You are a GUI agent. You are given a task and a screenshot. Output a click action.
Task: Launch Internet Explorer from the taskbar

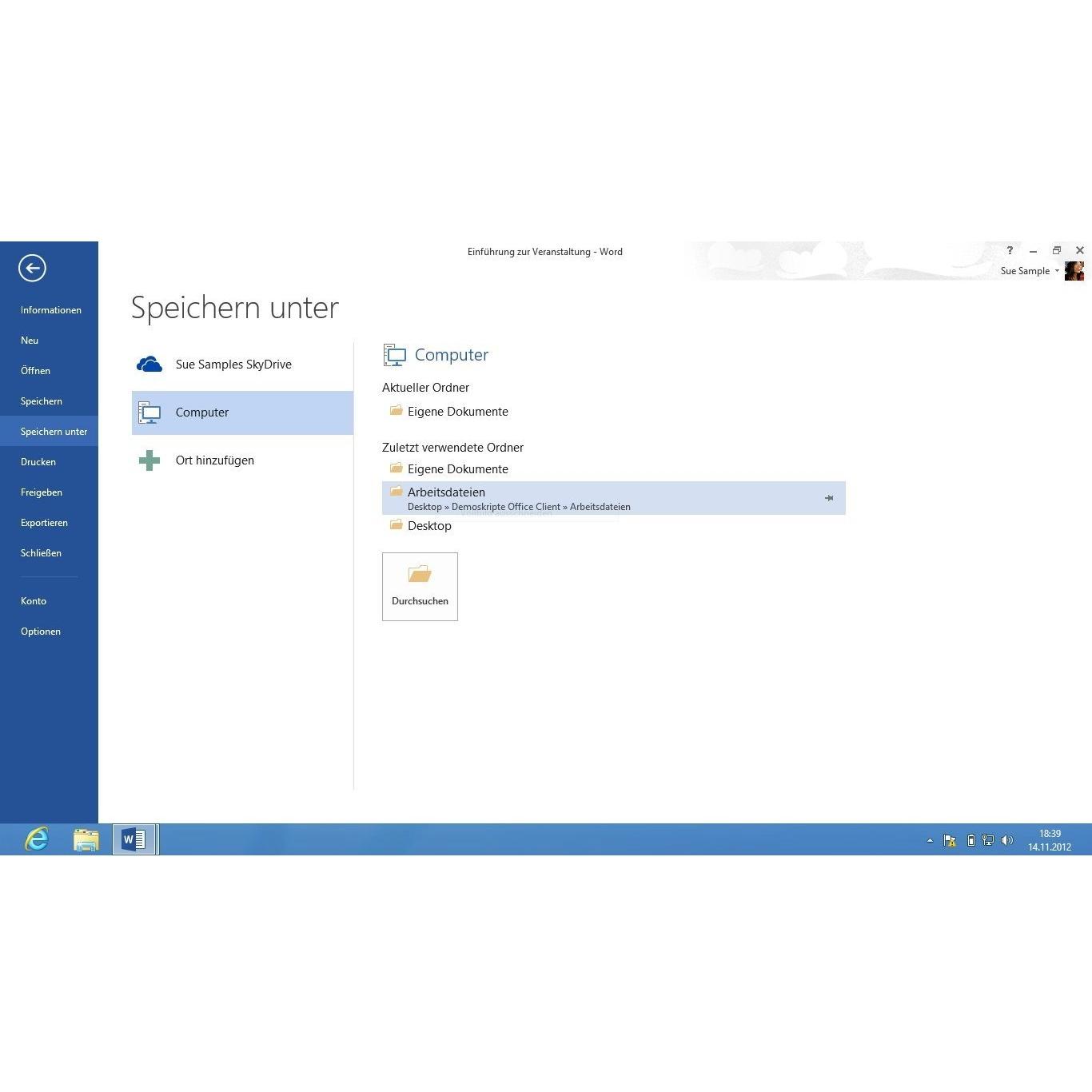tap(37, 839)
